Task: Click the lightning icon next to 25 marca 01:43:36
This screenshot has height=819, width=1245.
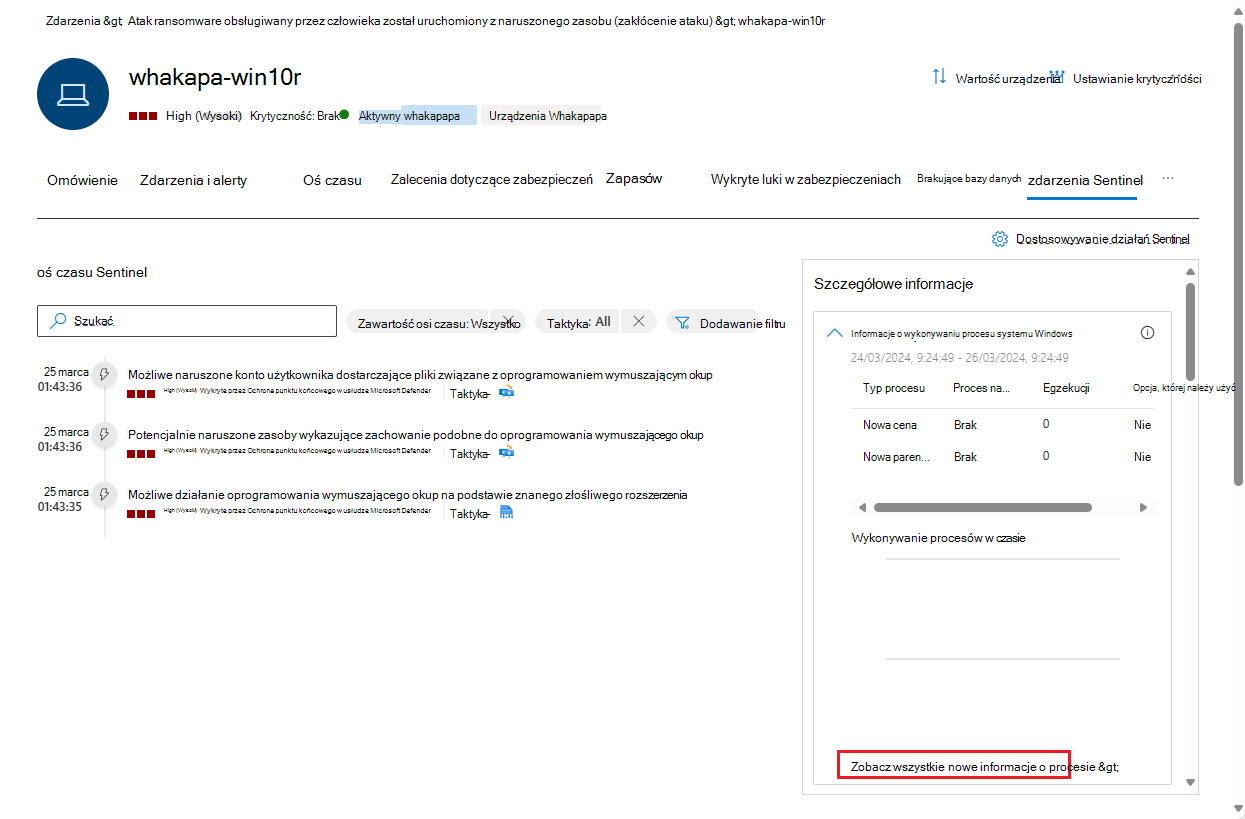Action: click(104, 375)
